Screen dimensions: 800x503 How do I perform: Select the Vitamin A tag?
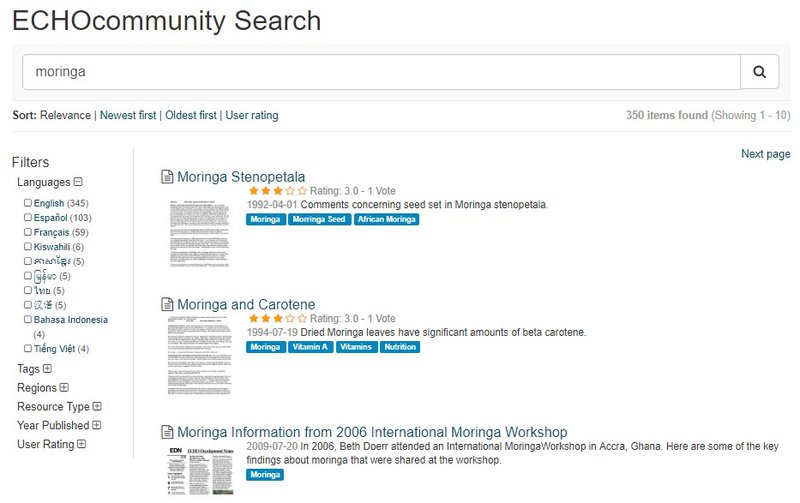click(310, 347)
